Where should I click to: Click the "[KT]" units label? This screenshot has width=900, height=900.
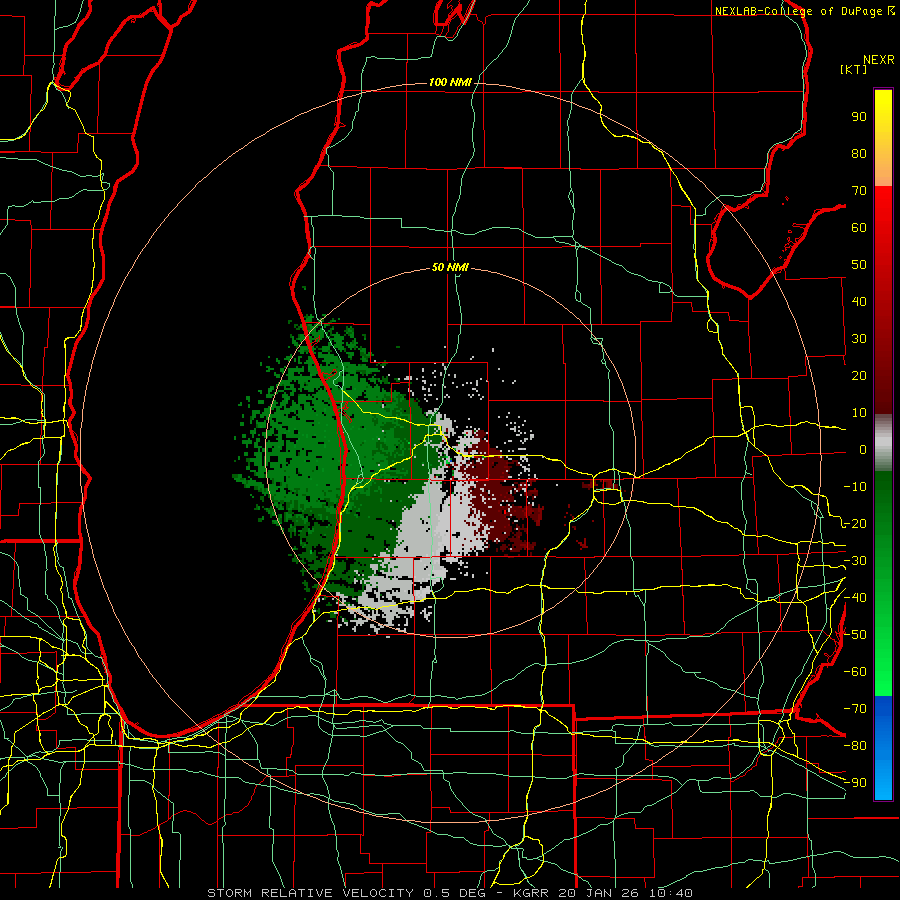(854, 69)
